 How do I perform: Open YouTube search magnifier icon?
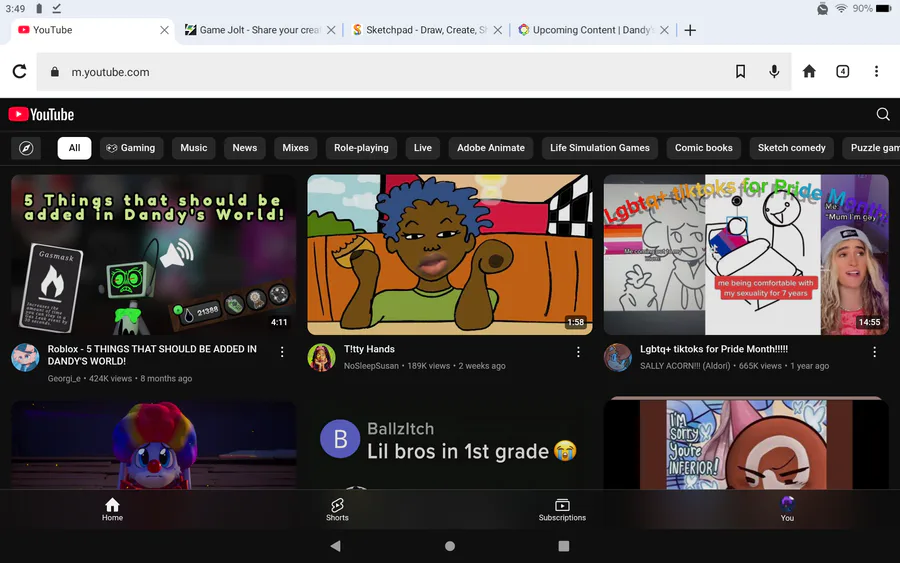(883, 114)
